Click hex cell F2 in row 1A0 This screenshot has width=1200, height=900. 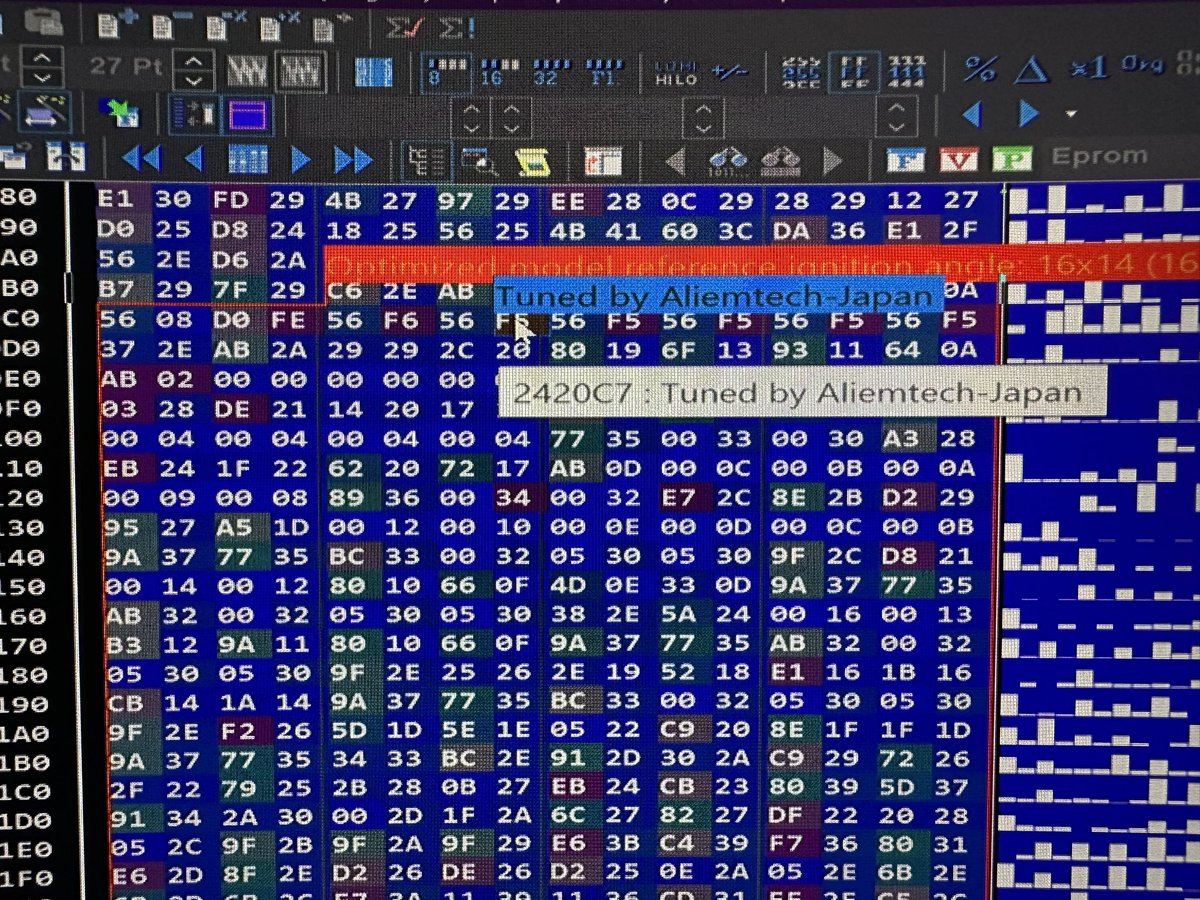tap(236, 733)
